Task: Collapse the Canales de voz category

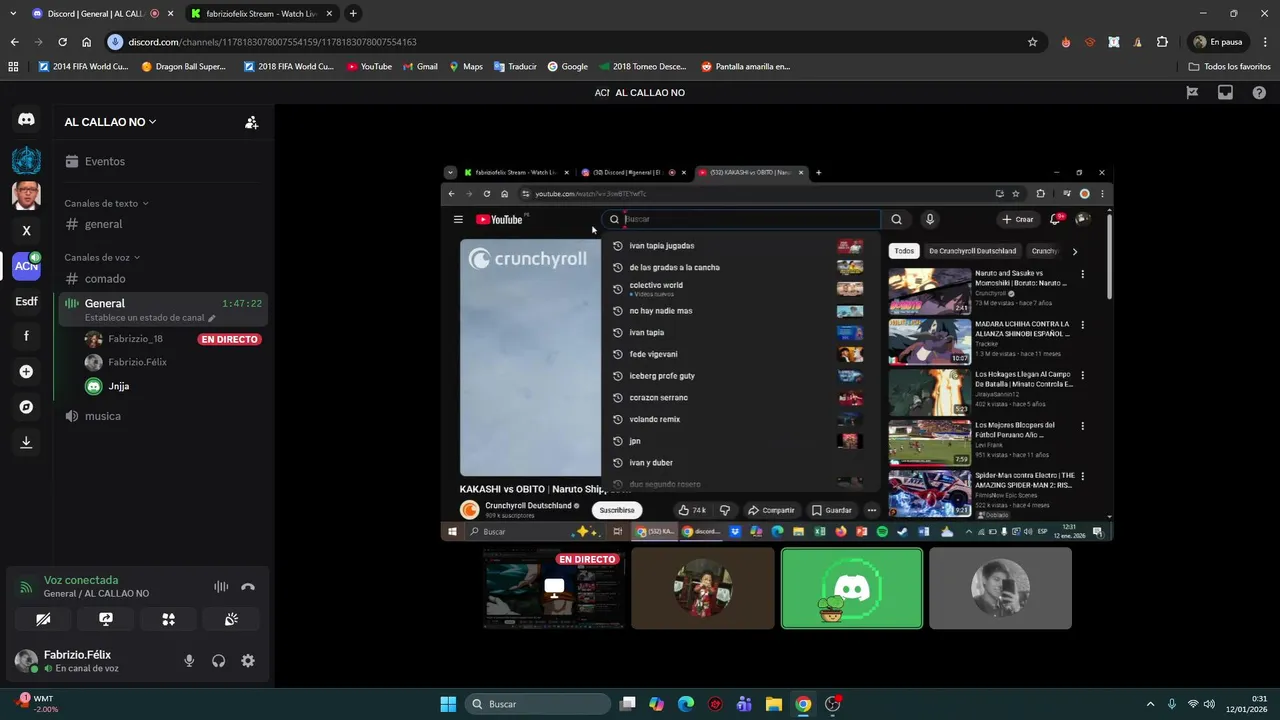Action: pyautogui.click(x=102, y=257)
